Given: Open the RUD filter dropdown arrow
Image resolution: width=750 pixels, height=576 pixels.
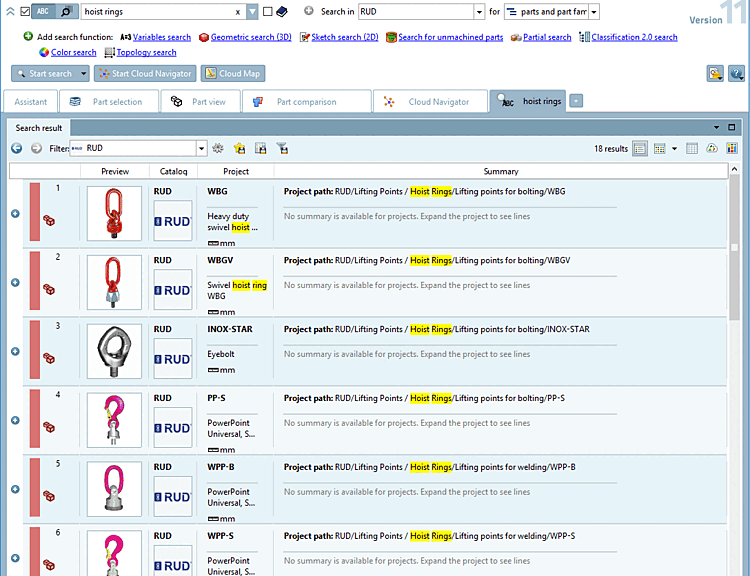Looking at the screenshot, I should pyautogui.click(x=201, y=148).
